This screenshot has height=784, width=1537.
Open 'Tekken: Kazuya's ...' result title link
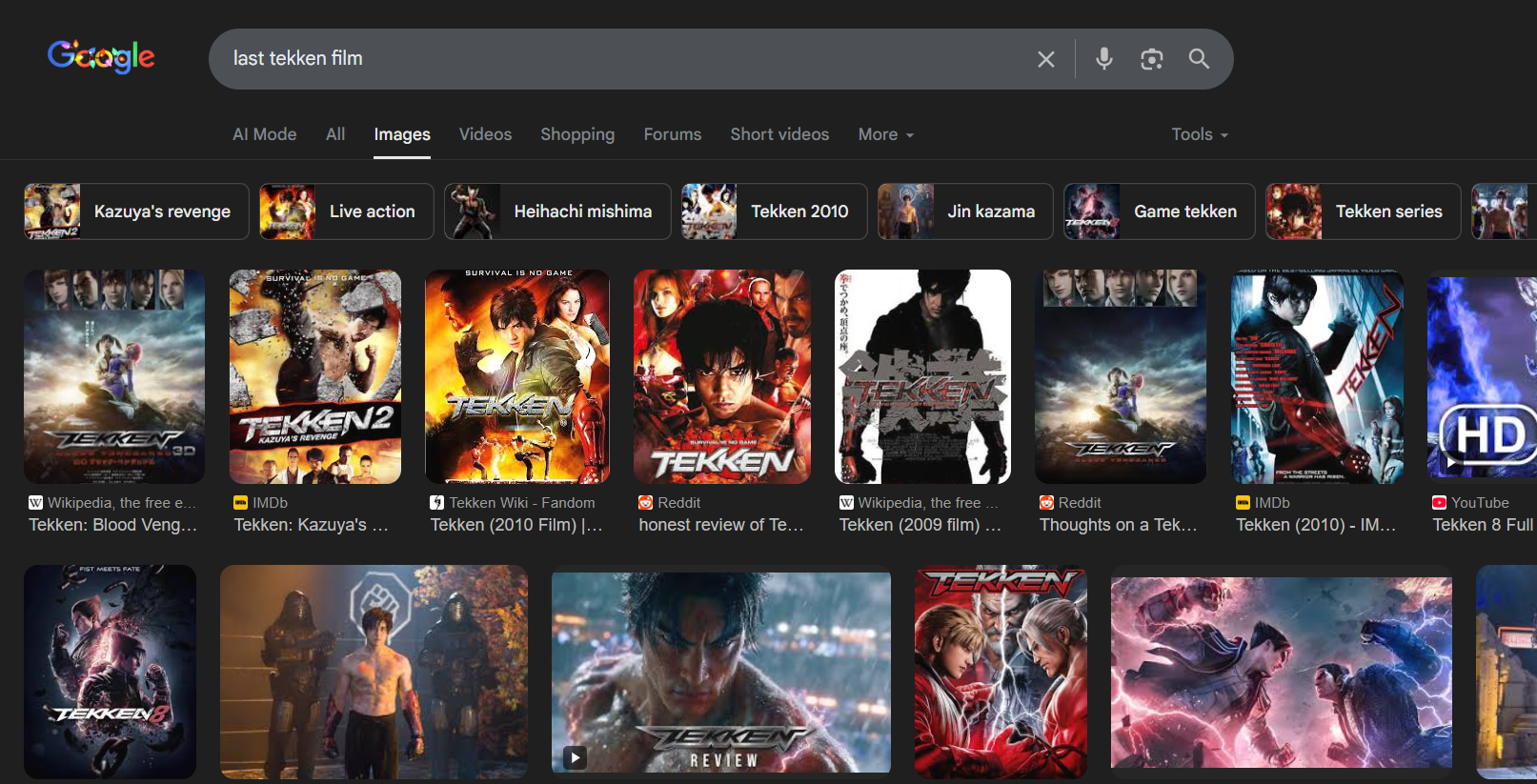(312, 525)
